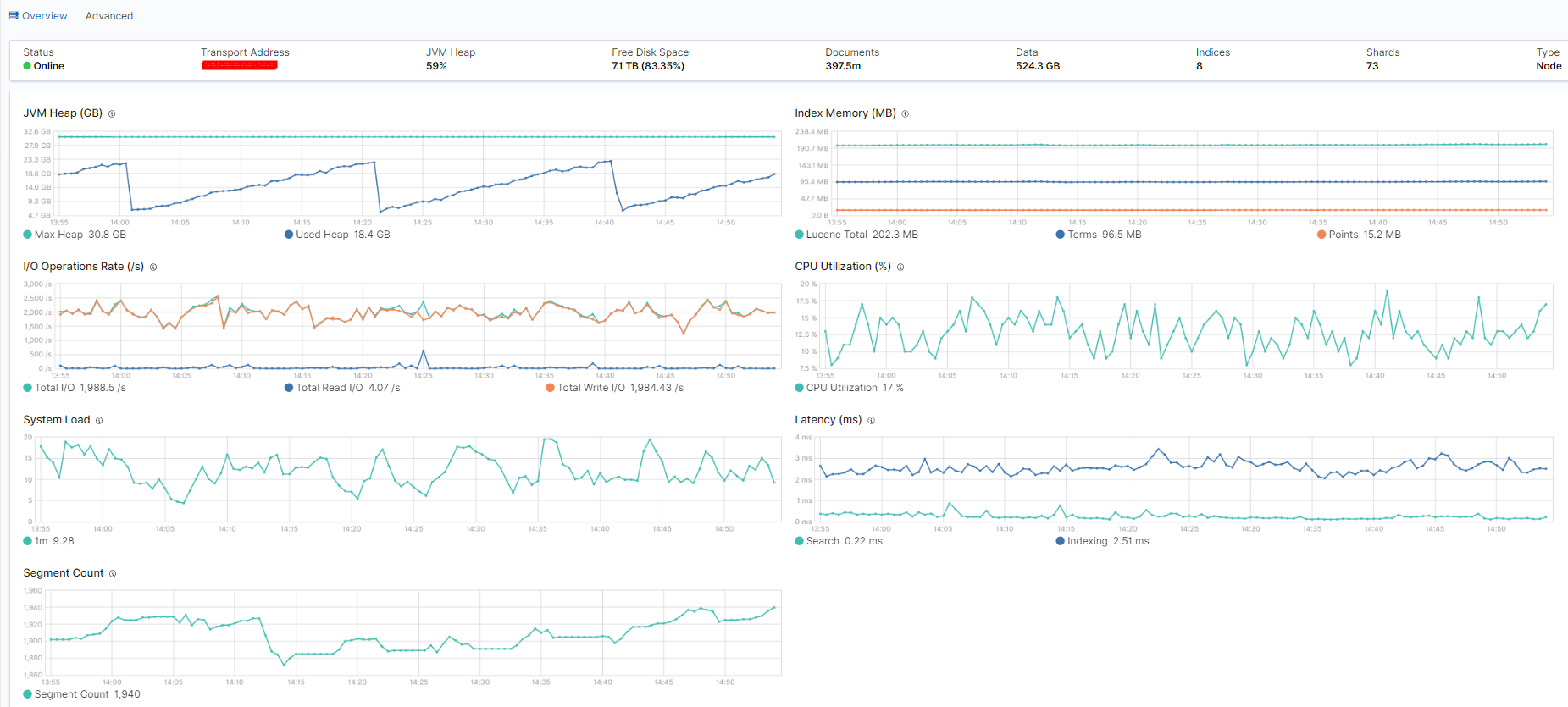Click the JVM Heap chart info icon
1568x707 pixels.
112,113
